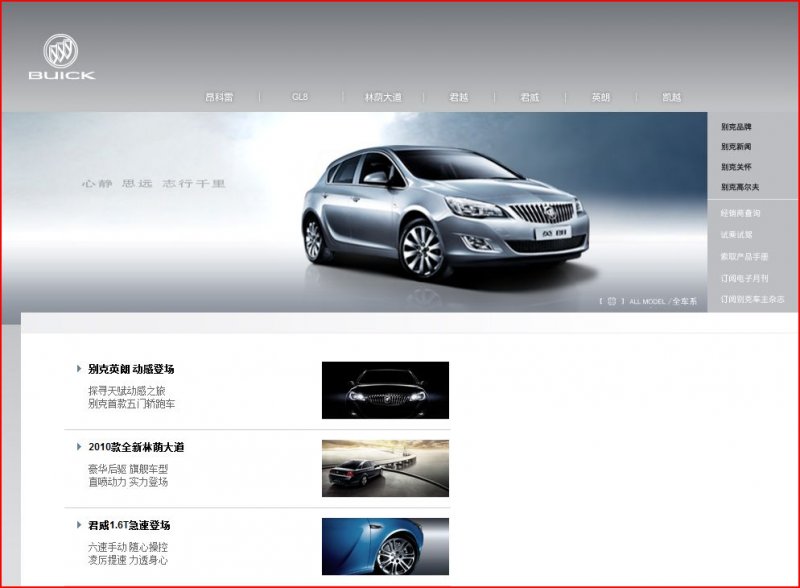
Task: Open black car front thumbnail
Action: point(385,390)
